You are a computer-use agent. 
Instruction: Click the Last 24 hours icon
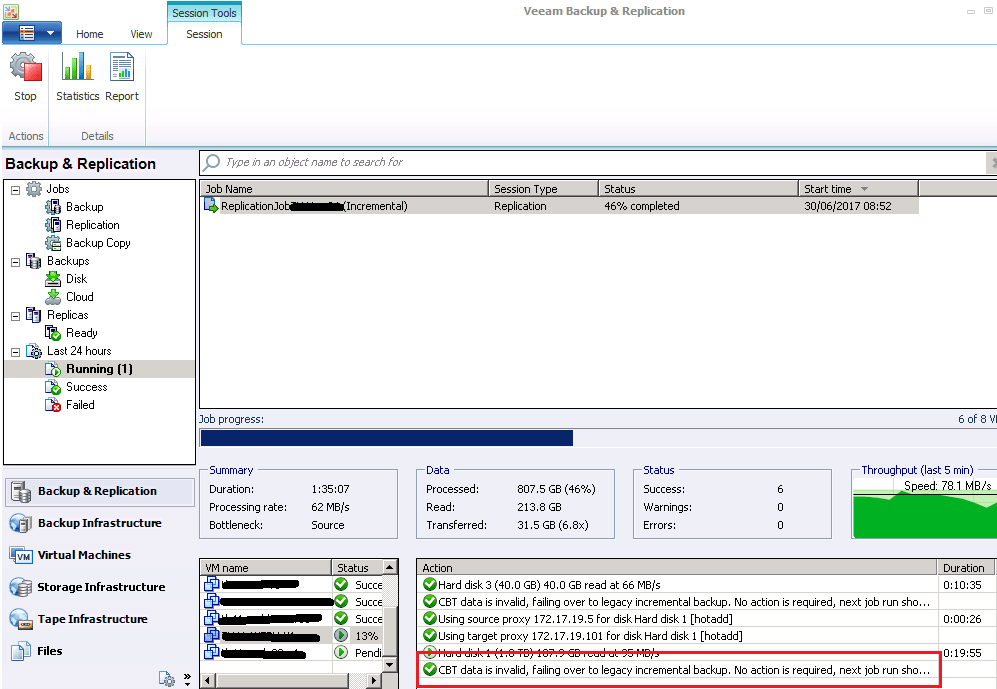(x=34, y=351)
